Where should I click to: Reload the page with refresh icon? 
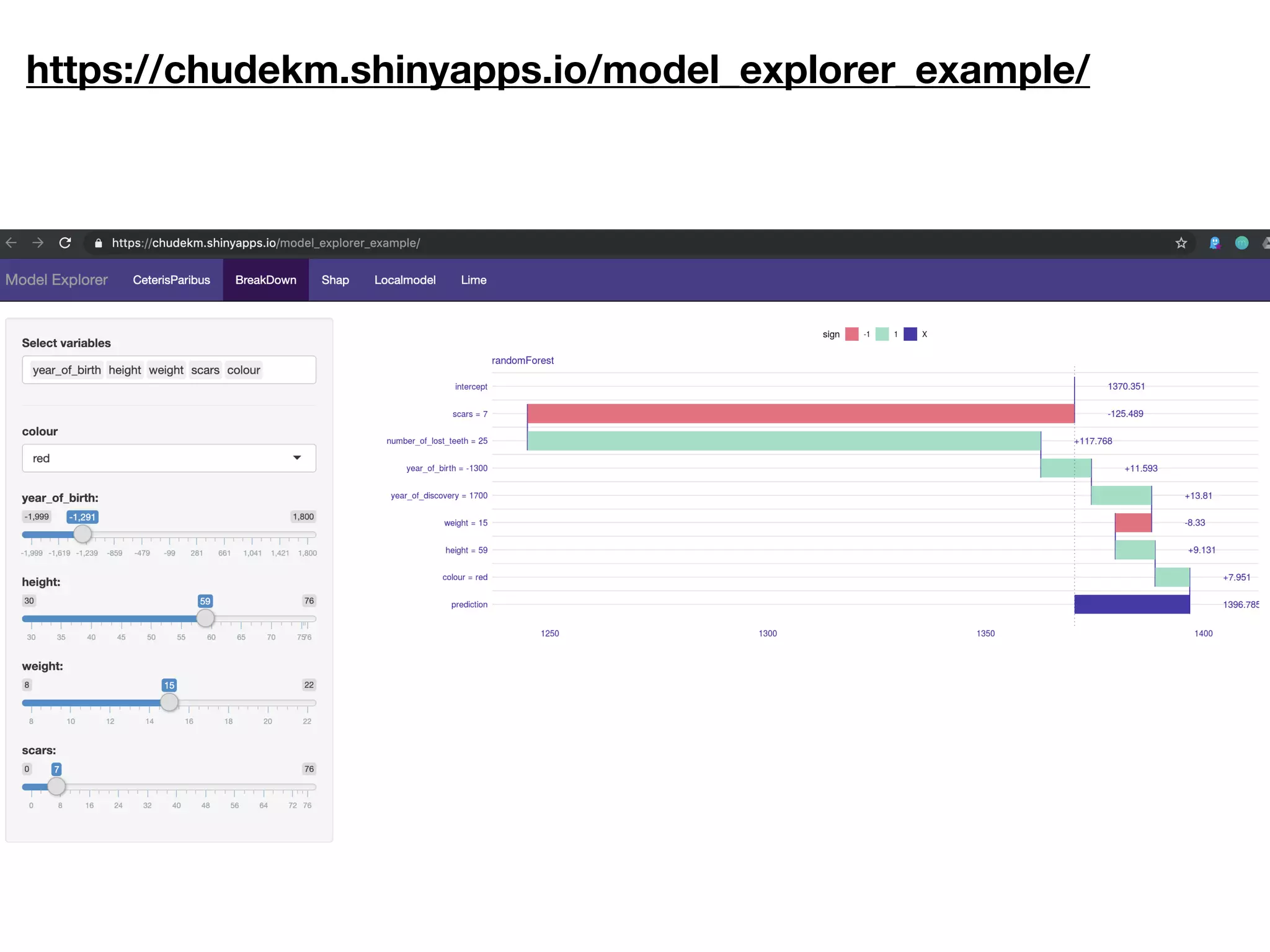coord(65,243)
